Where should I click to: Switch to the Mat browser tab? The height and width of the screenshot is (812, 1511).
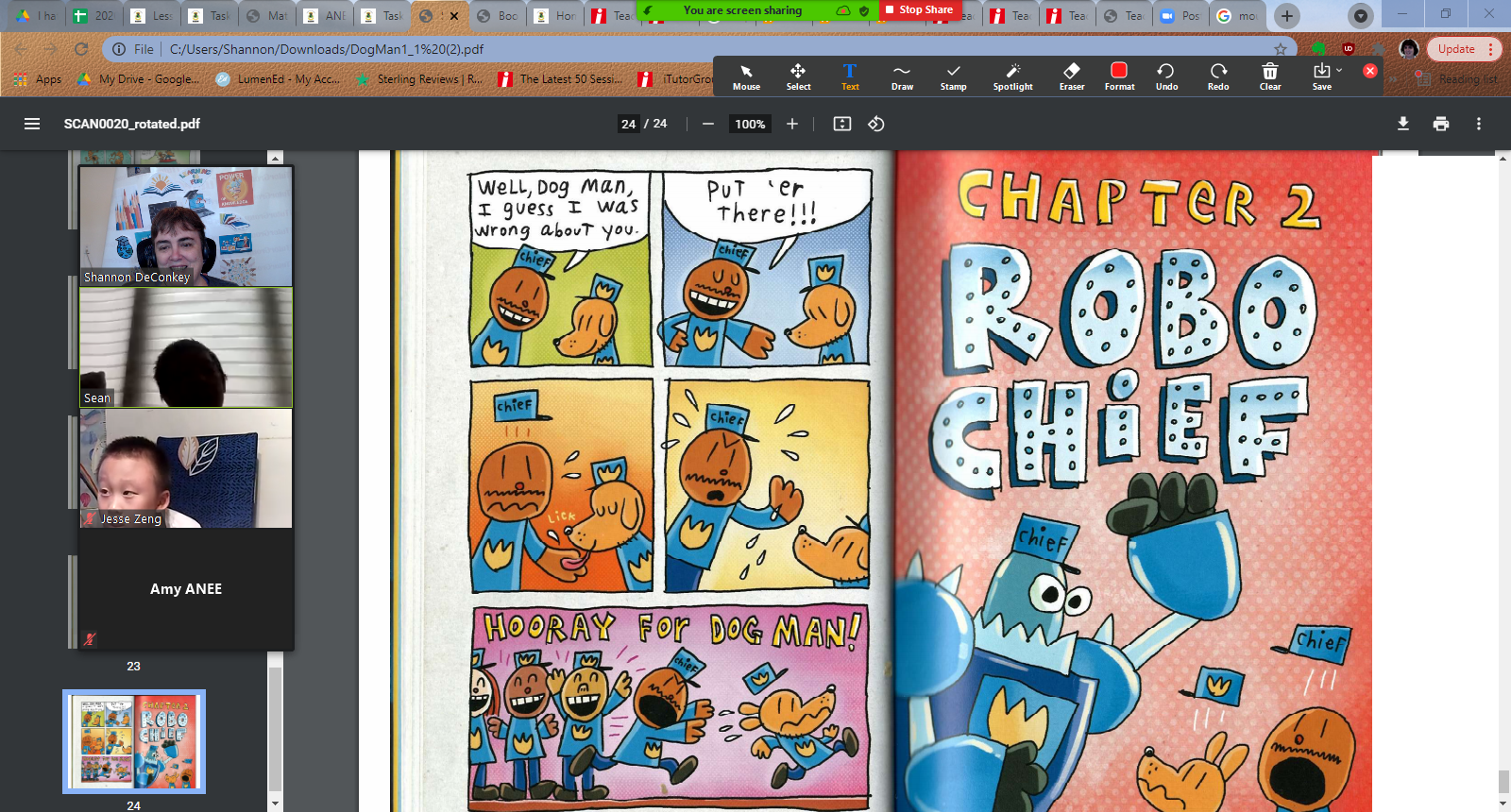267,16
